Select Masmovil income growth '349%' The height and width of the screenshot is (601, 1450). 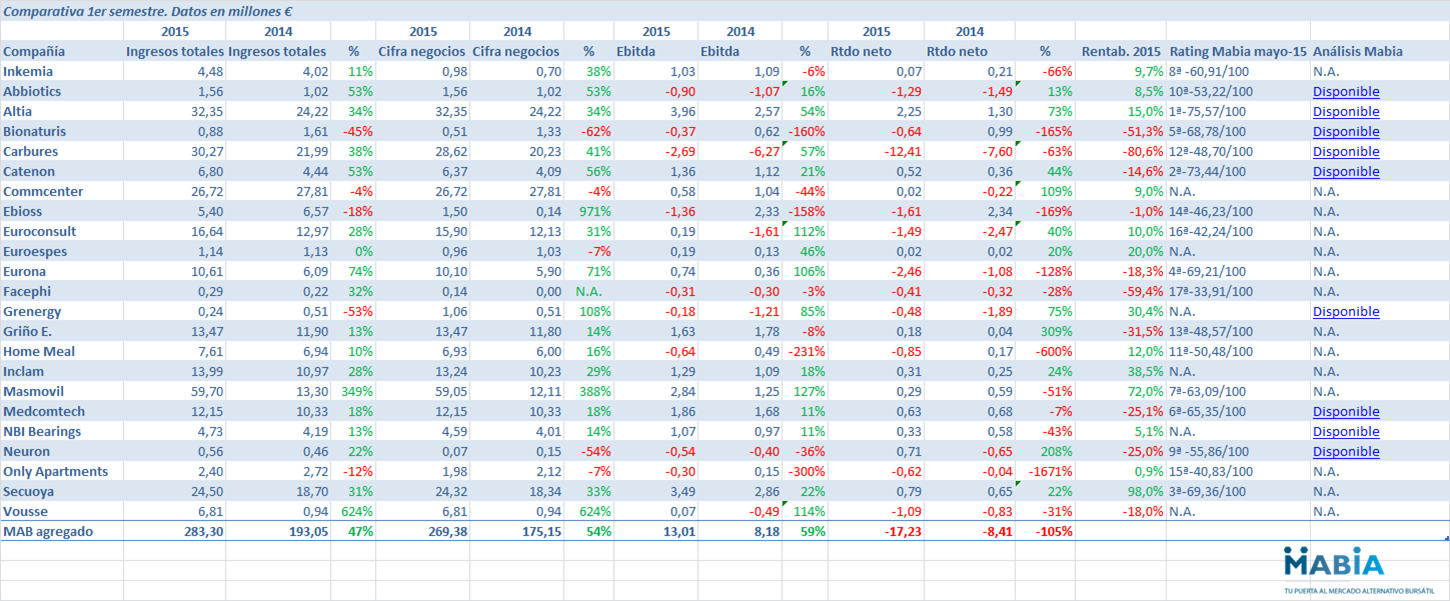[357, 391]
